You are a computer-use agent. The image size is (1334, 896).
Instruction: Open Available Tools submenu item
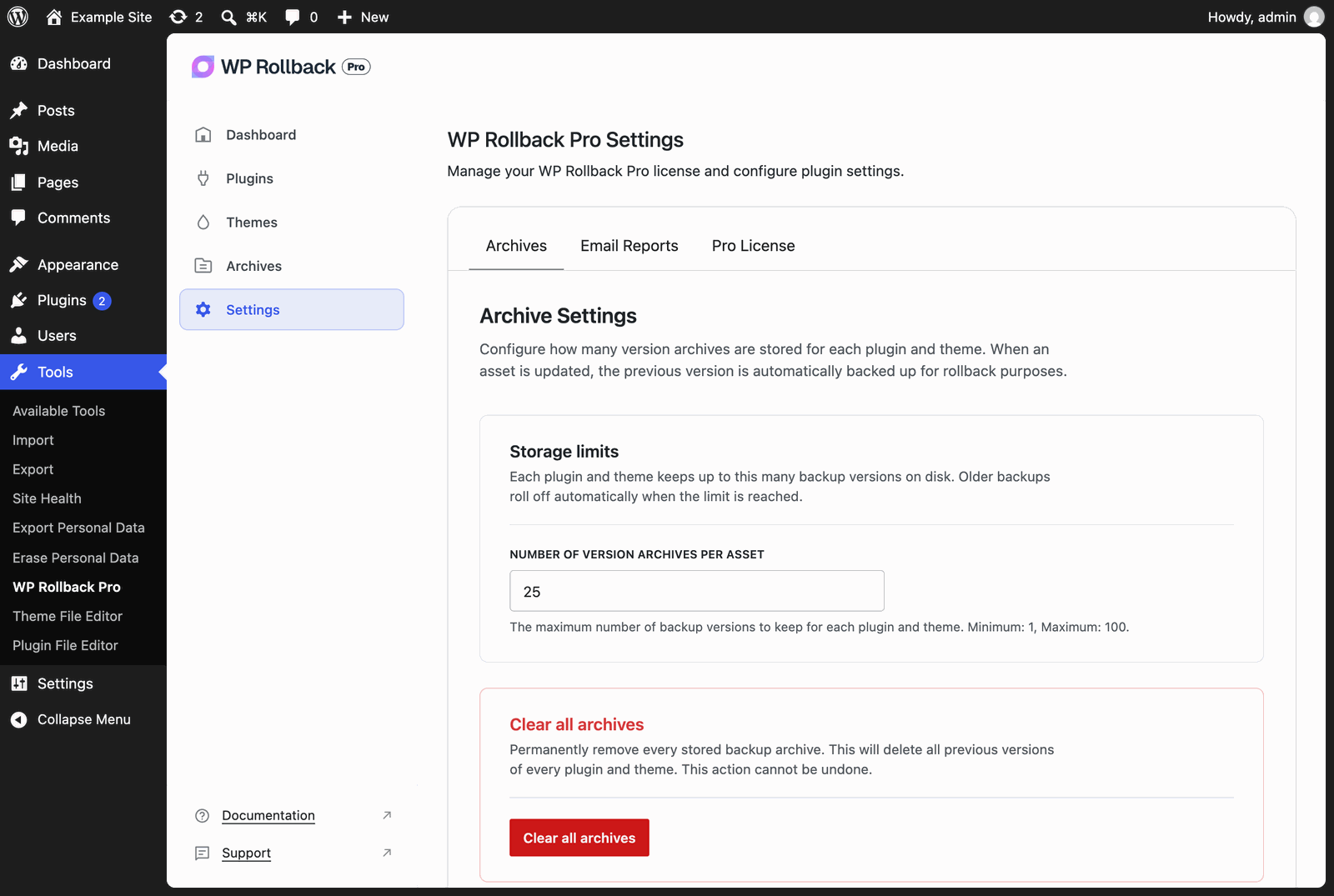tap(58, 411)
